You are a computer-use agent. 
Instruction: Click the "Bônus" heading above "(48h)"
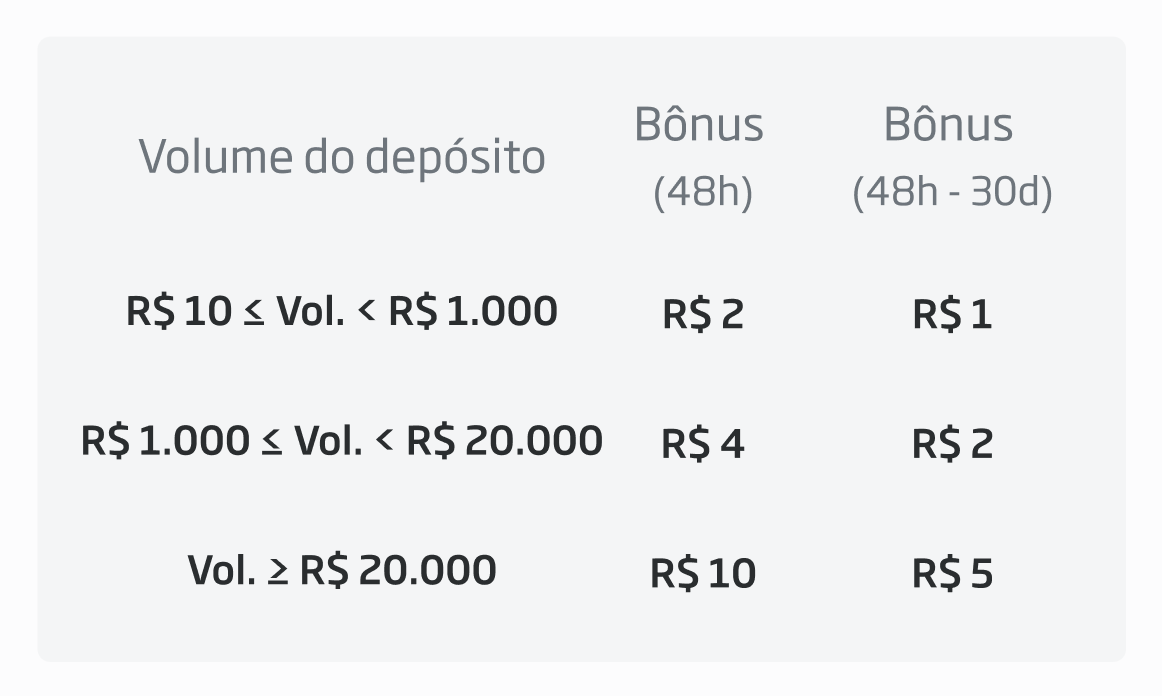click(699, 125)
